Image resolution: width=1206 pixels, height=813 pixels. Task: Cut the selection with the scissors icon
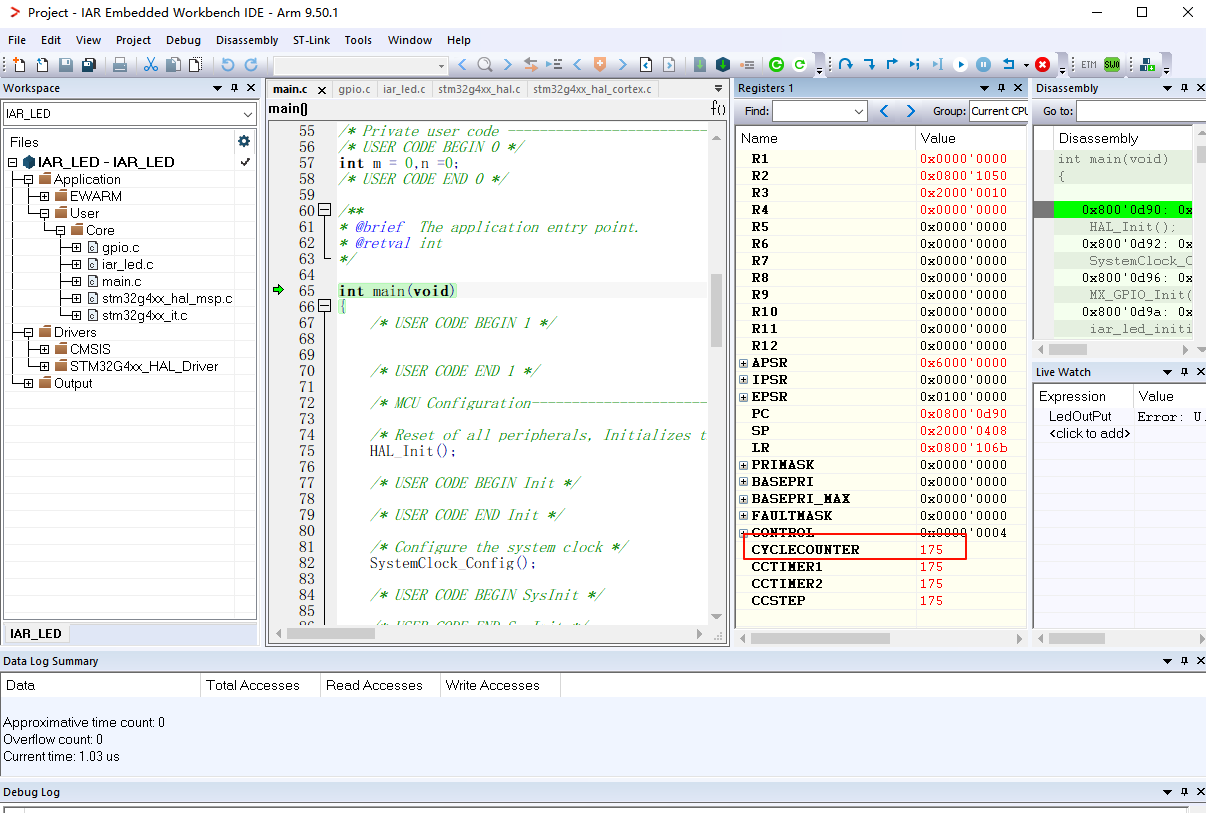(151, 65)
